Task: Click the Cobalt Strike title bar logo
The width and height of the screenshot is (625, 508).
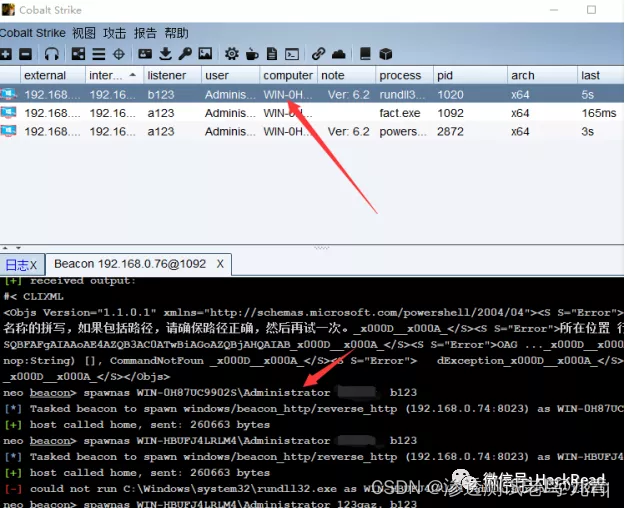Action: pyautogui.click(x=8, y=10)
